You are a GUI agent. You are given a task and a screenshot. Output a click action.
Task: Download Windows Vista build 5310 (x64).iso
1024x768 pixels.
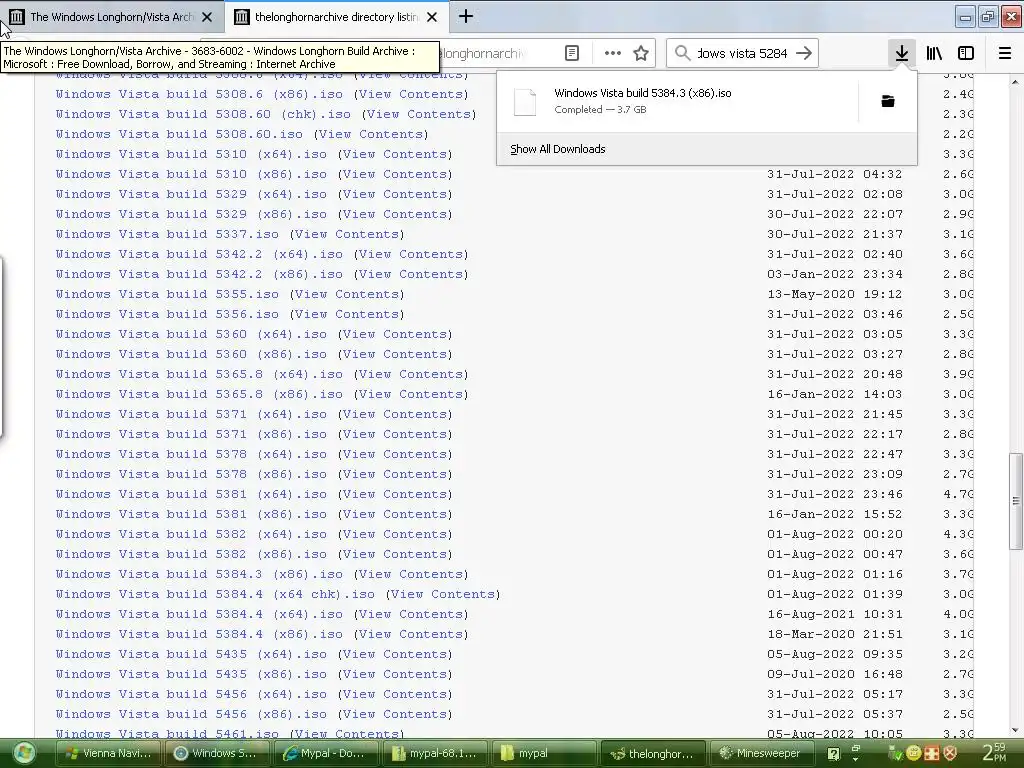tap(191, 154)
